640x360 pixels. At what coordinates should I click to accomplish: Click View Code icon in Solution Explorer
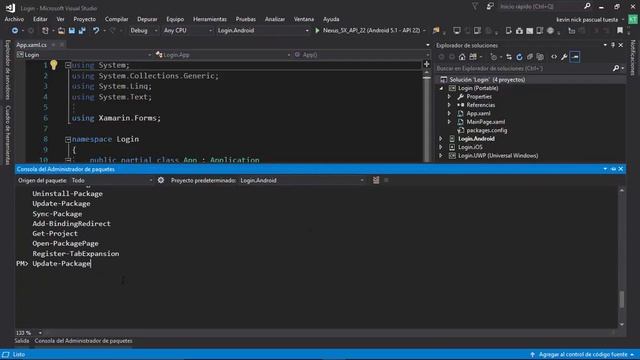click(x=554, y=57)
